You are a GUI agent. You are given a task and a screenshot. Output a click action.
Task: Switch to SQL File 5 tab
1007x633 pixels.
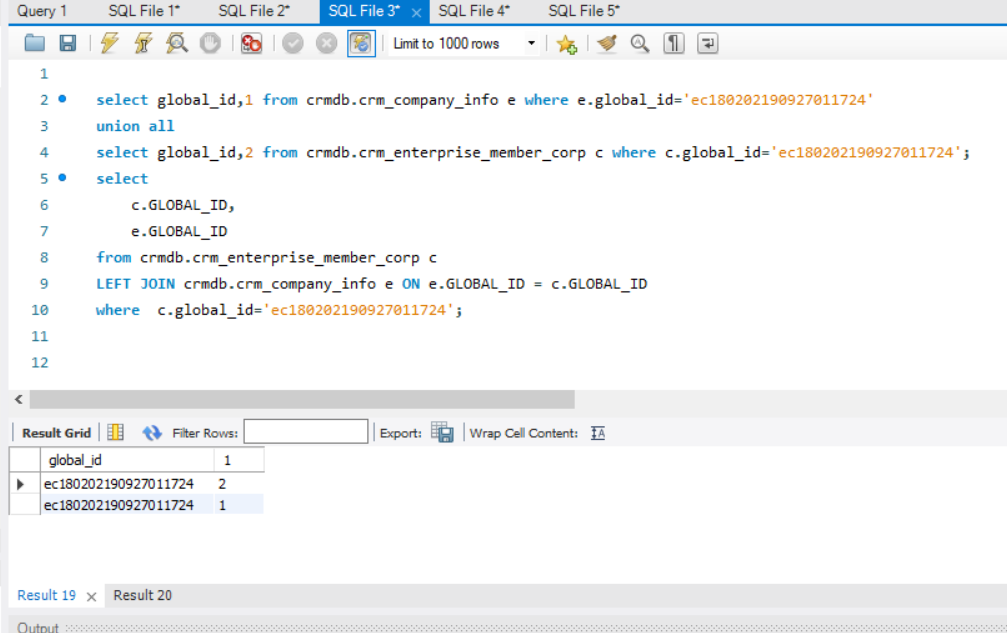[584, 11]
